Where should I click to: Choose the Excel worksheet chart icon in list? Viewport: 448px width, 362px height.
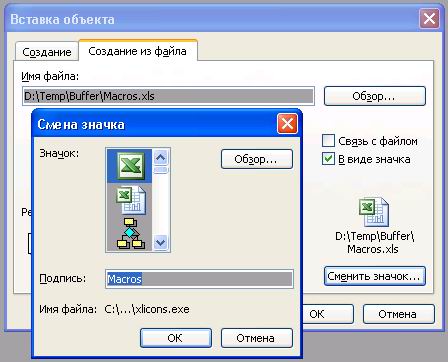tap(131, 200)
